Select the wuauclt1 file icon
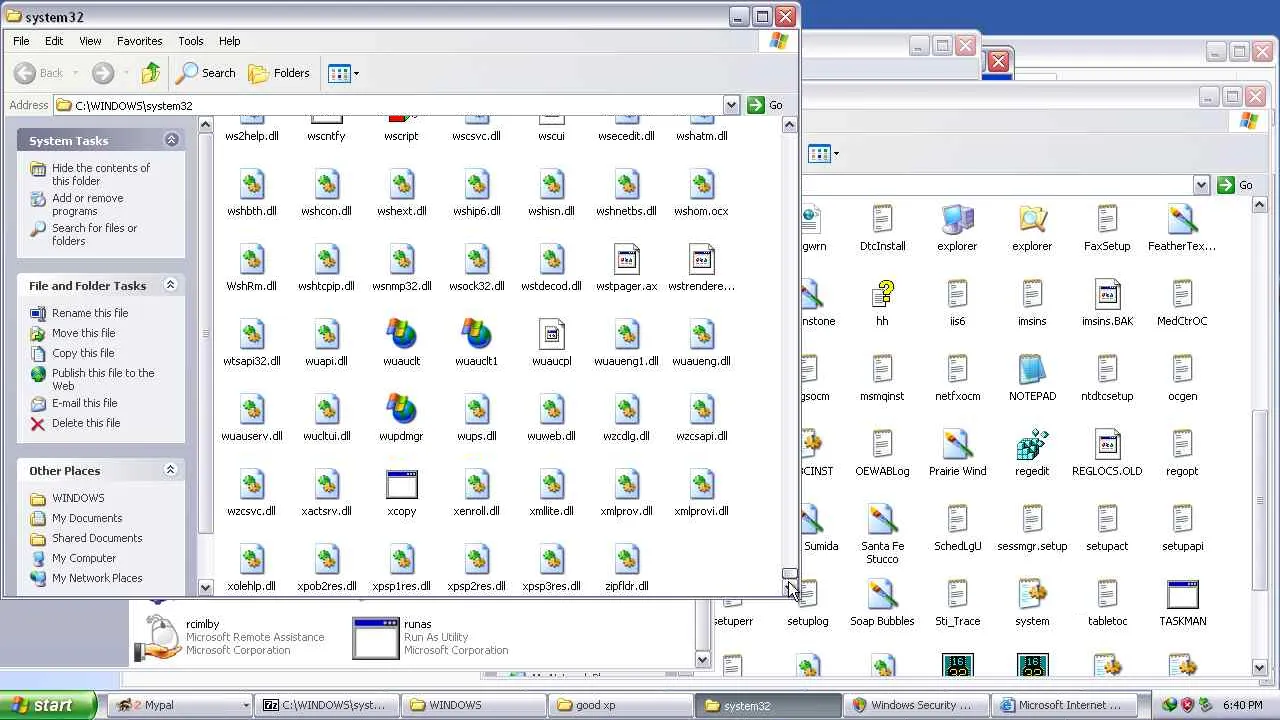 476,334
